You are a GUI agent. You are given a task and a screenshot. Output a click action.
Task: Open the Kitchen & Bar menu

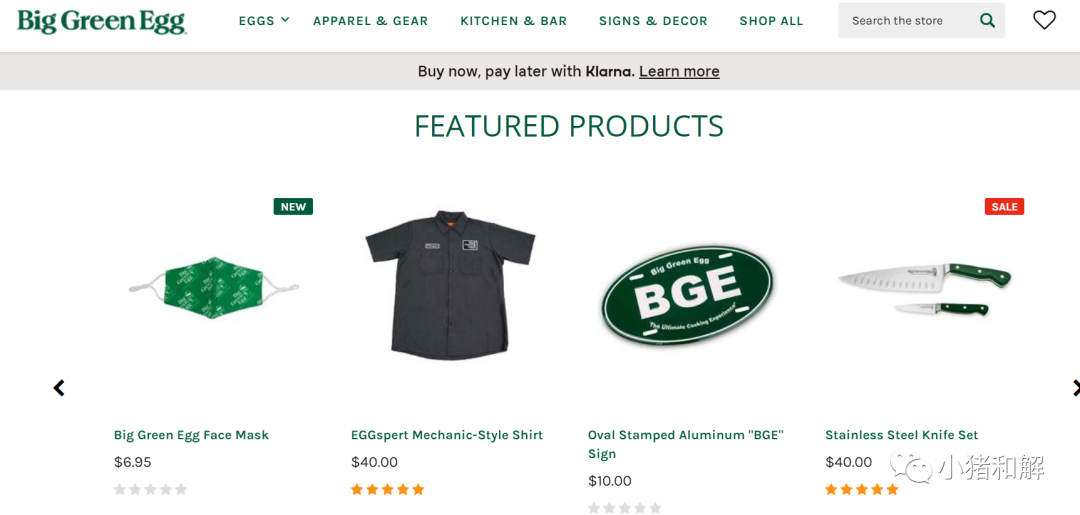click(x=513, y=21)
